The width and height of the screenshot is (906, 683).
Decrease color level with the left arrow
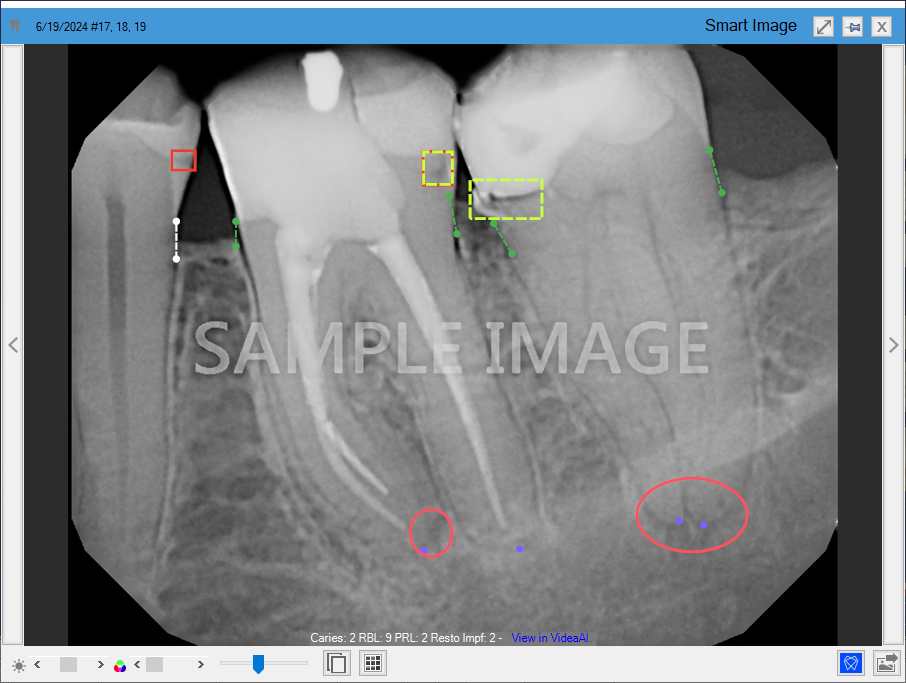[x=137, y=665]
